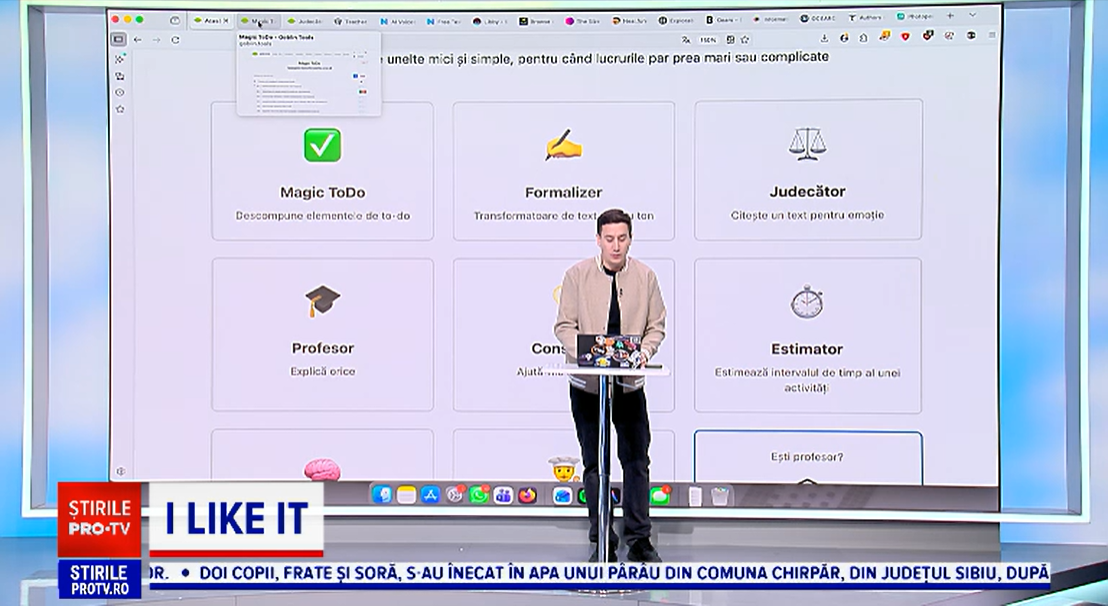Open the downloads arrow in the browser toolbar
The height and width of the screenshot is (606, 1108).
[x=825, y=37]
